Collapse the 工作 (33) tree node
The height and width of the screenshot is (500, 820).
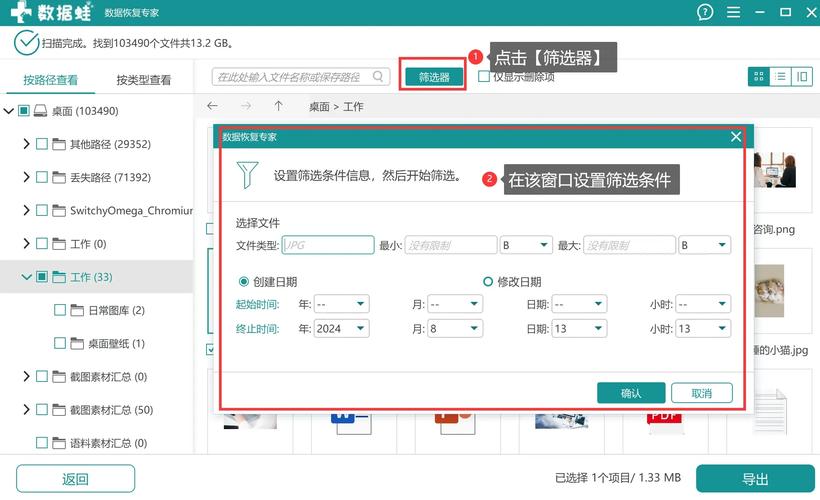[26, 277]
